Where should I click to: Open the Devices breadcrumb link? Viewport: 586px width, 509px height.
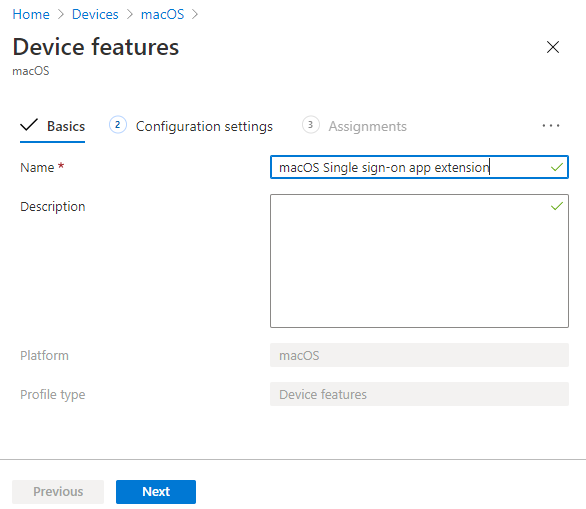pos(95,14)
